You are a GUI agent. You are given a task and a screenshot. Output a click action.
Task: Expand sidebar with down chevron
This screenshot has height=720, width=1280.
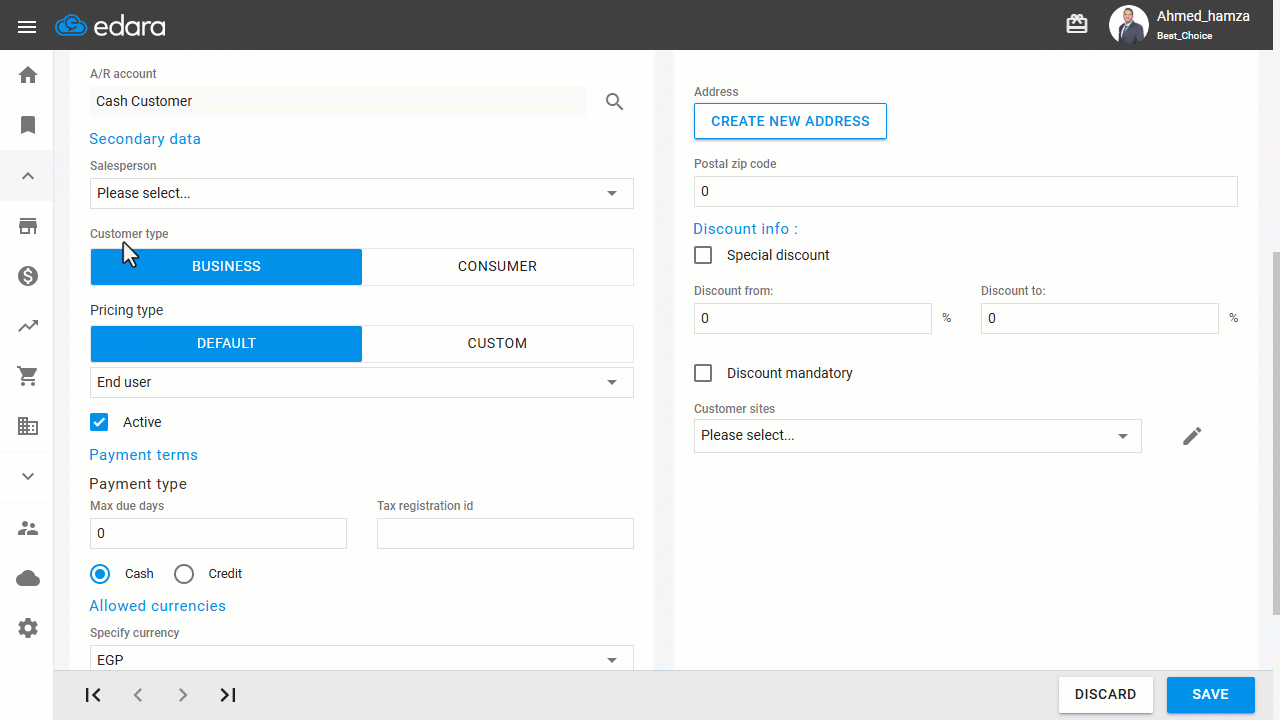point(28,477)
